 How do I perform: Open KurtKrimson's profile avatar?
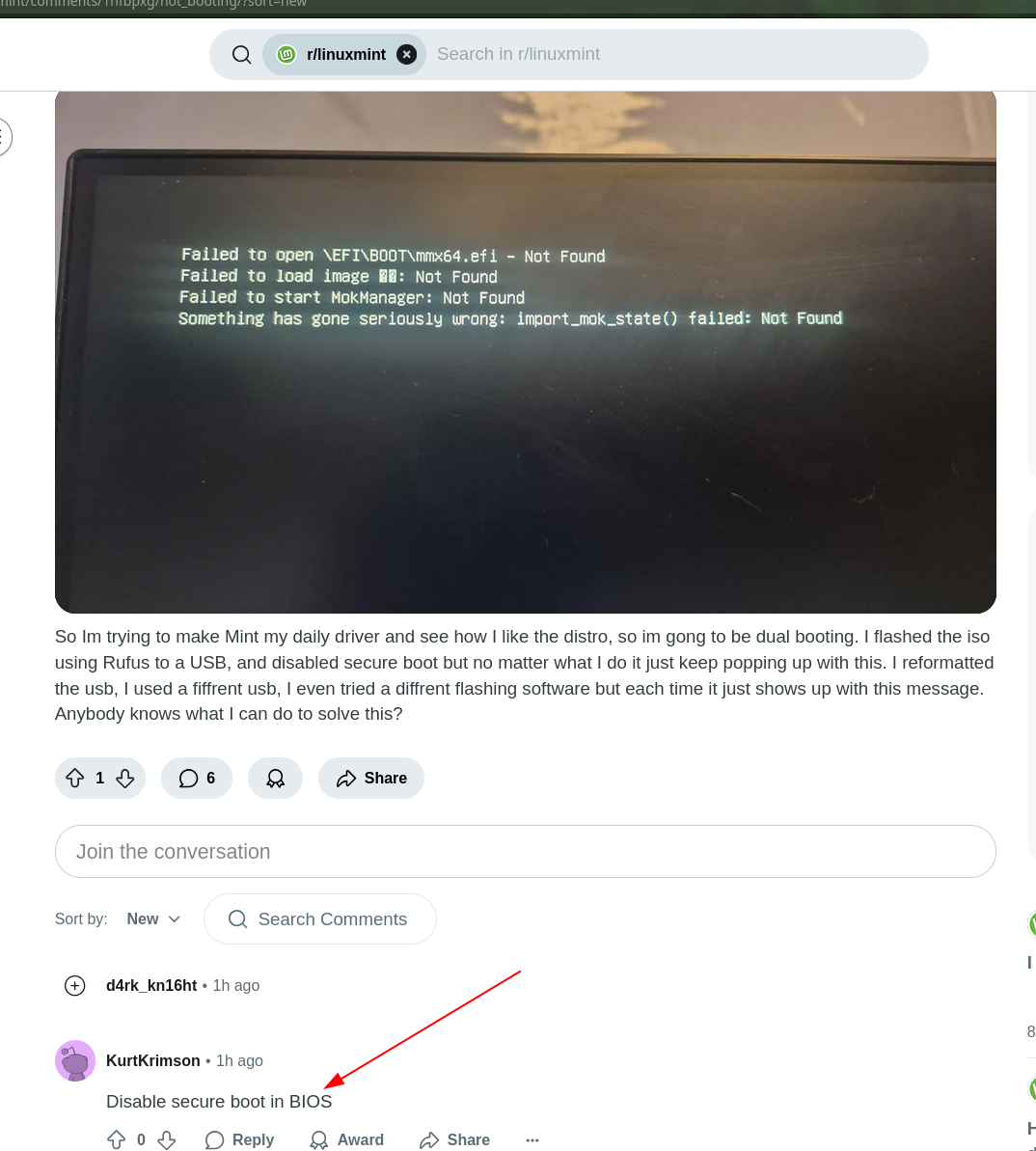click(75, 1060)
